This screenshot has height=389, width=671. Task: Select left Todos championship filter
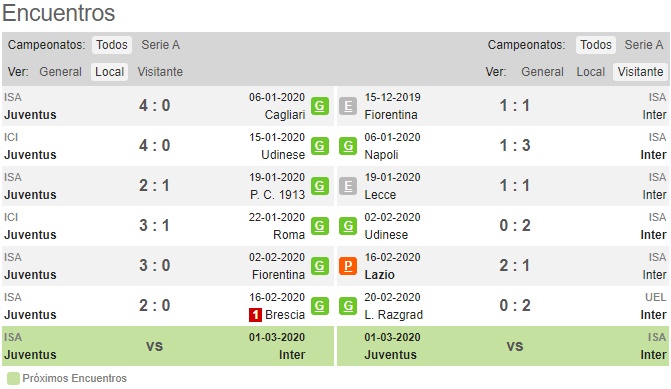(x=112, y=45)
